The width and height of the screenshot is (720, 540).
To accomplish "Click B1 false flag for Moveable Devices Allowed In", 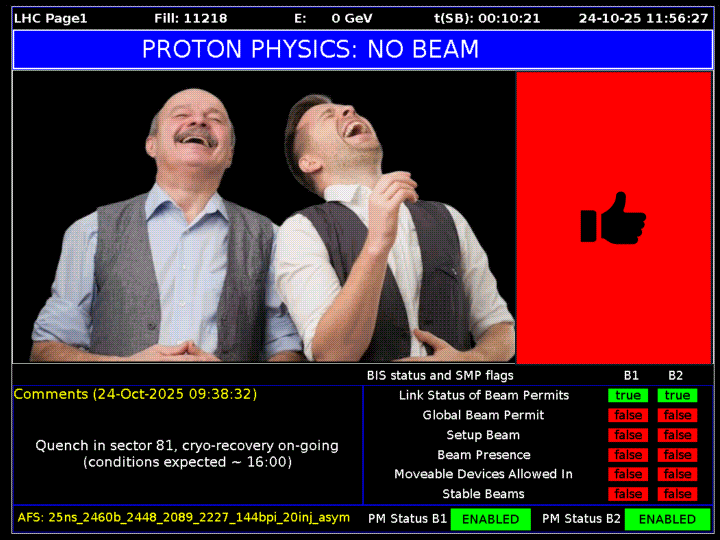I will (x=628, y=474).
